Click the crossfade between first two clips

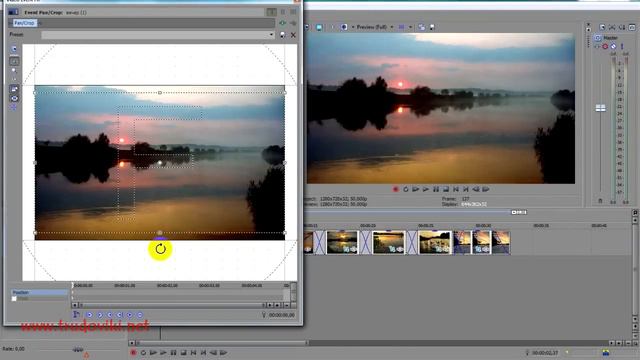point(365,242)
